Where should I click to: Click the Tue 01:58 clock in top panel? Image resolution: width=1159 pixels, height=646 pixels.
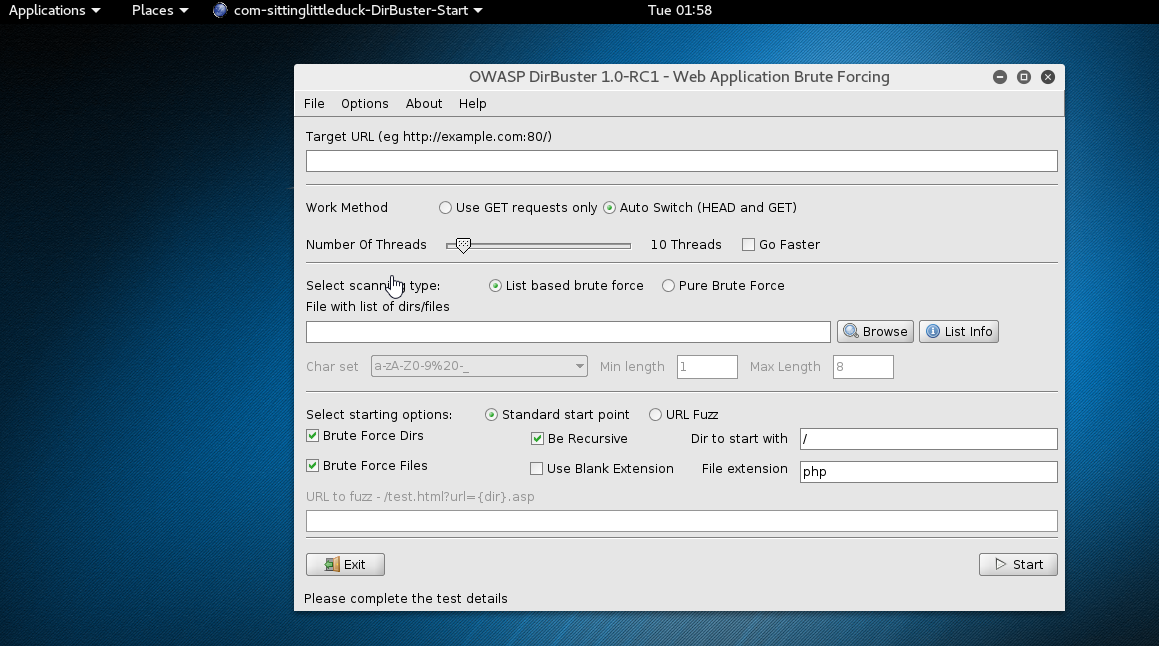[680, 10]
